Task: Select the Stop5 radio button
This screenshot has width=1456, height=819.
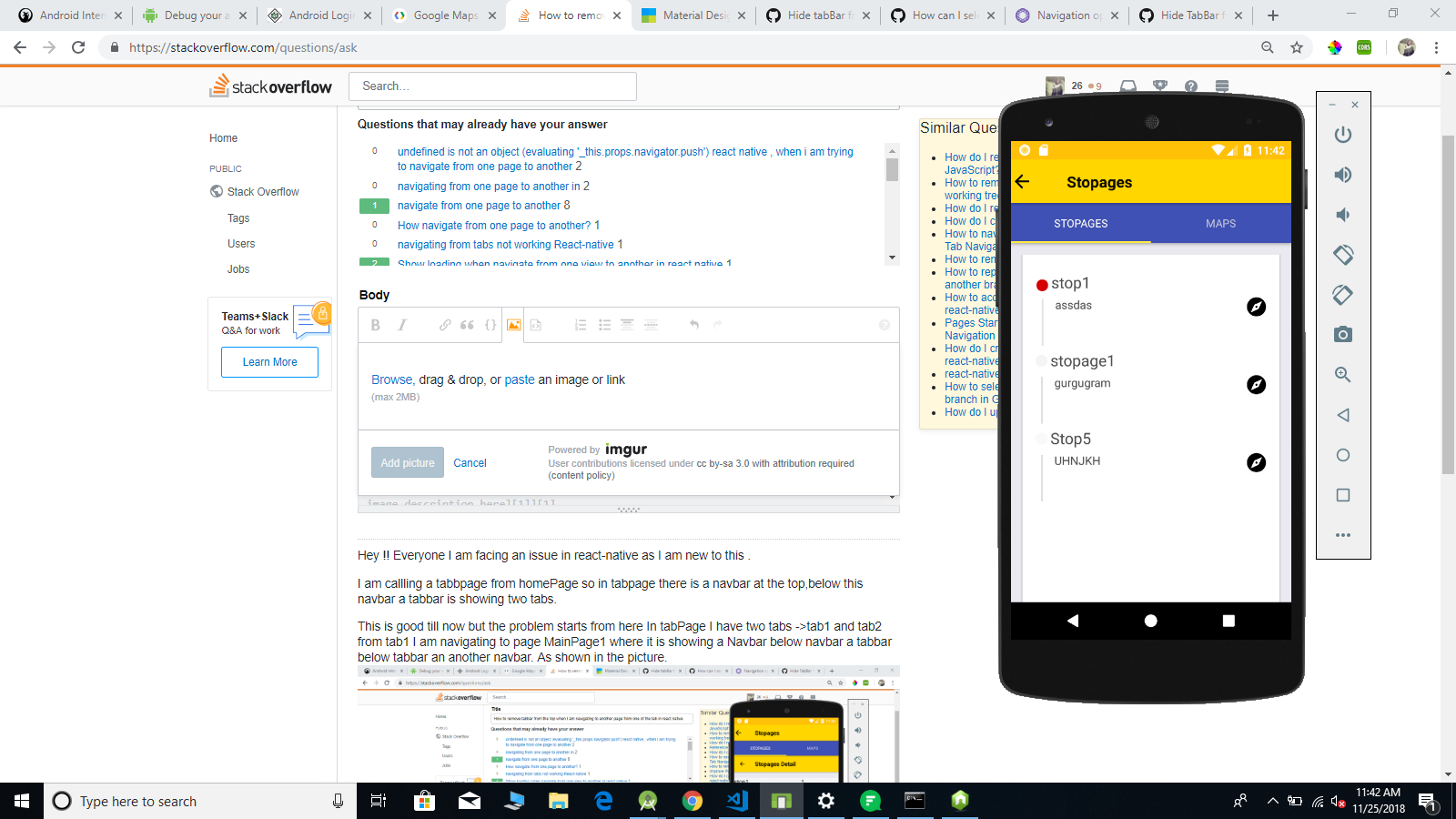Action: coord(1040,439)
